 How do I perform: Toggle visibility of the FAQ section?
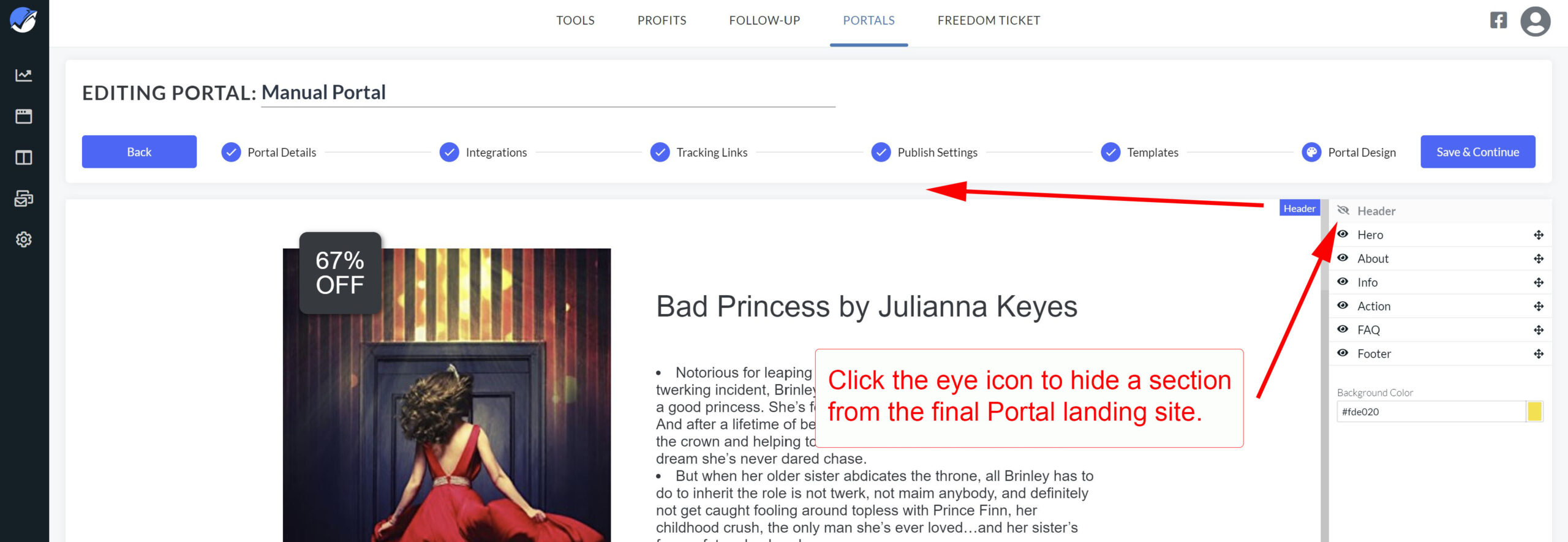1343,329
